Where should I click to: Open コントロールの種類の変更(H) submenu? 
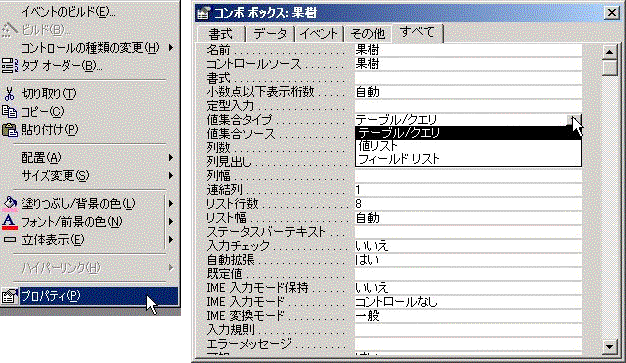point(90,48)
